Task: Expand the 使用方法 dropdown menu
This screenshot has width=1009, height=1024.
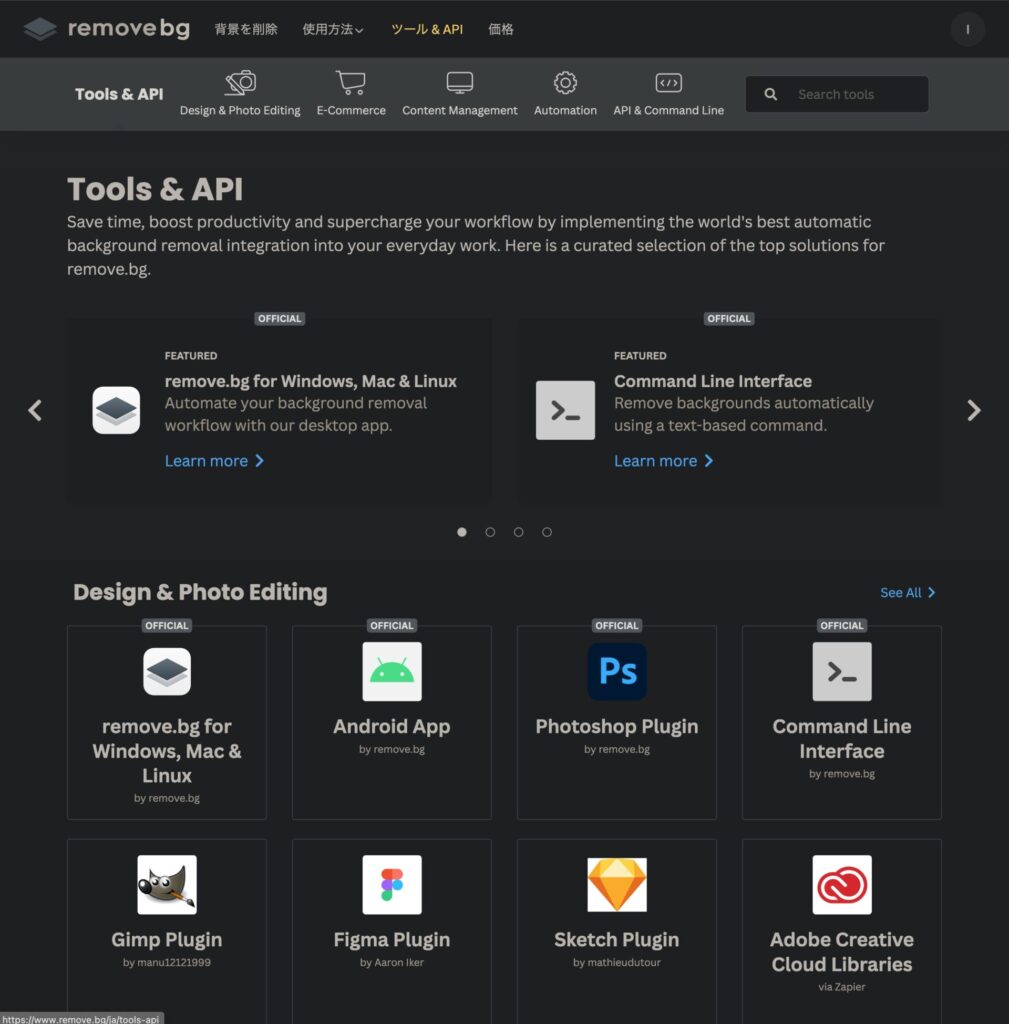Action: tap(333, 30)
